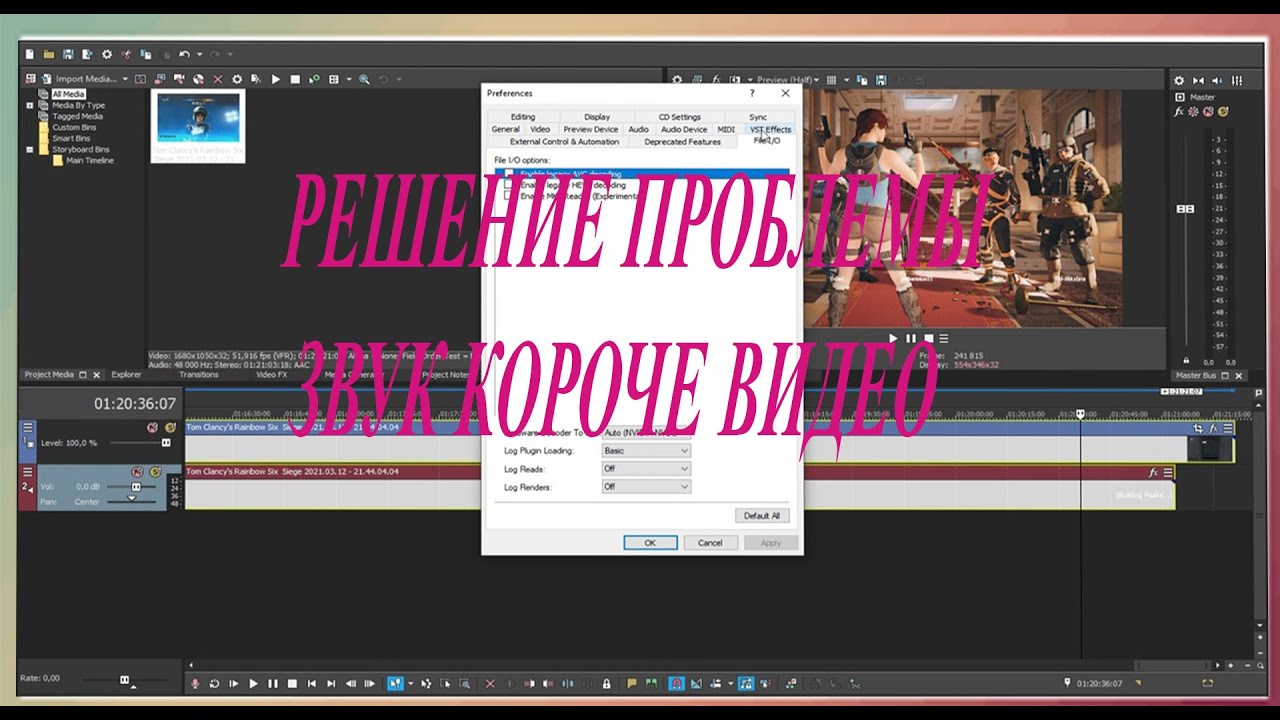Pause the video preview below the monitor
This screenshot has width=1280, height=720.
(911, 339)
